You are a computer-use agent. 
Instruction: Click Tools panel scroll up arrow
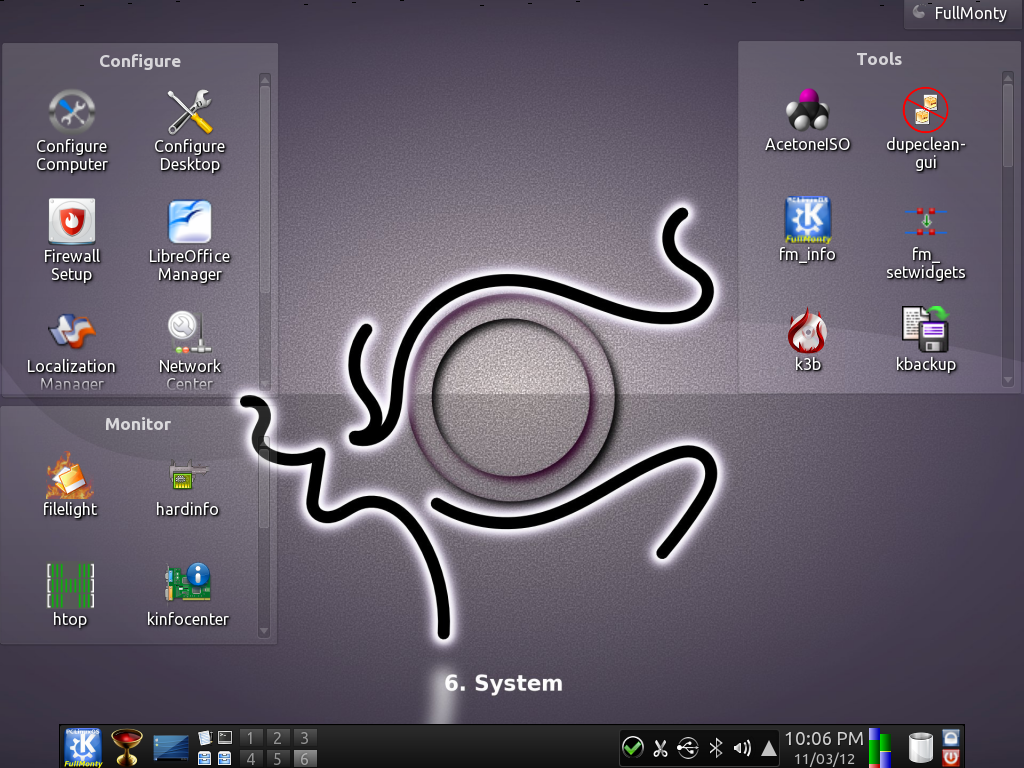coord(1008,77)
